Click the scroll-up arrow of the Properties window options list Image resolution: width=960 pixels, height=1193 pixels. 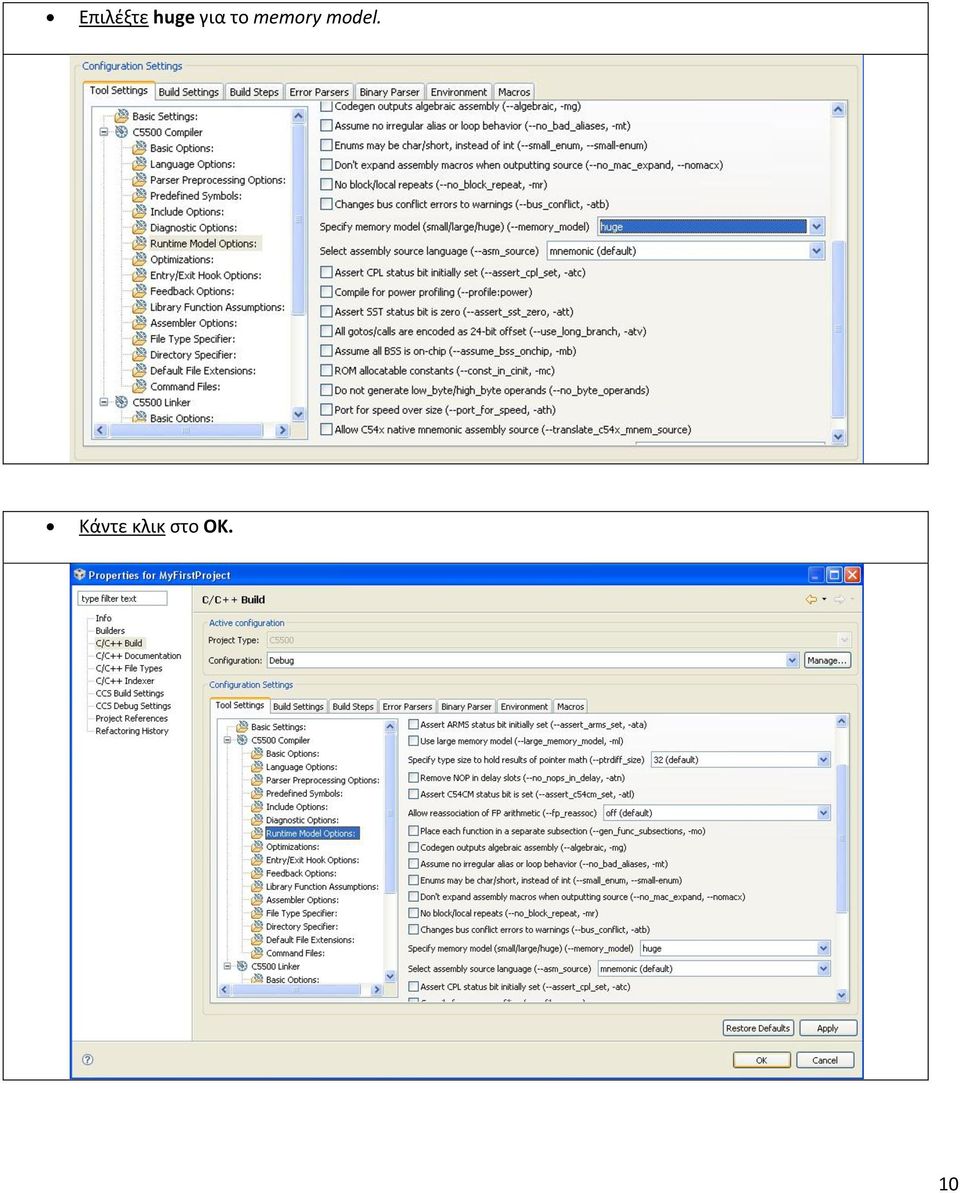pos(841,721)
